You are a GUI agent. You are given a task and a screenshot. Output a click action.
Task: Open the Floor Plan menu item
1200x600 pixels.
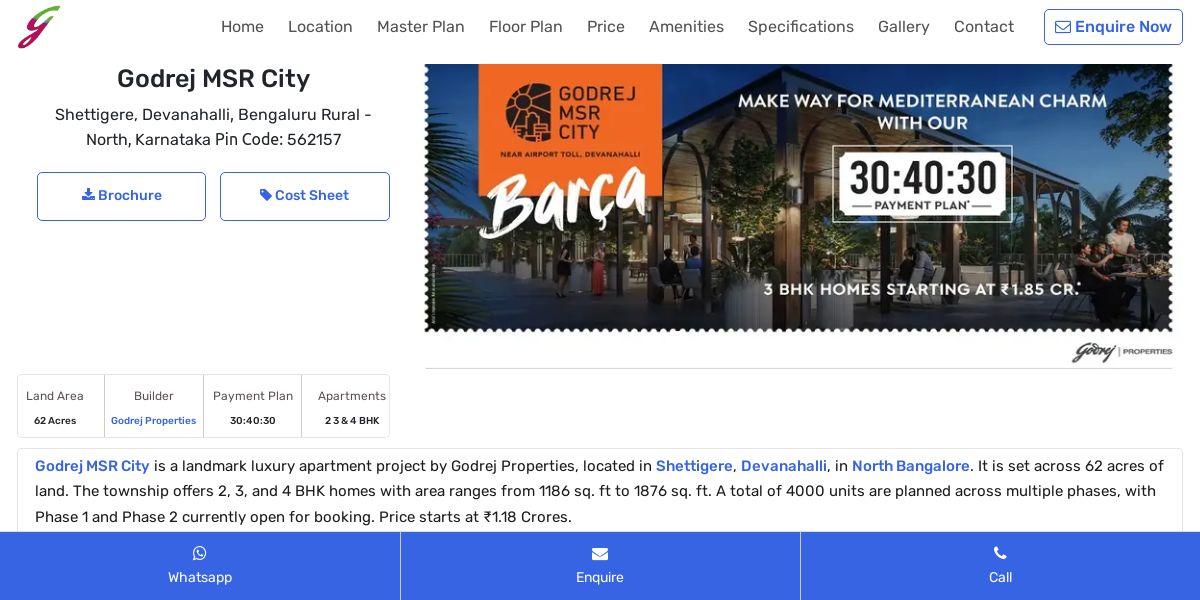click(526, 27)
